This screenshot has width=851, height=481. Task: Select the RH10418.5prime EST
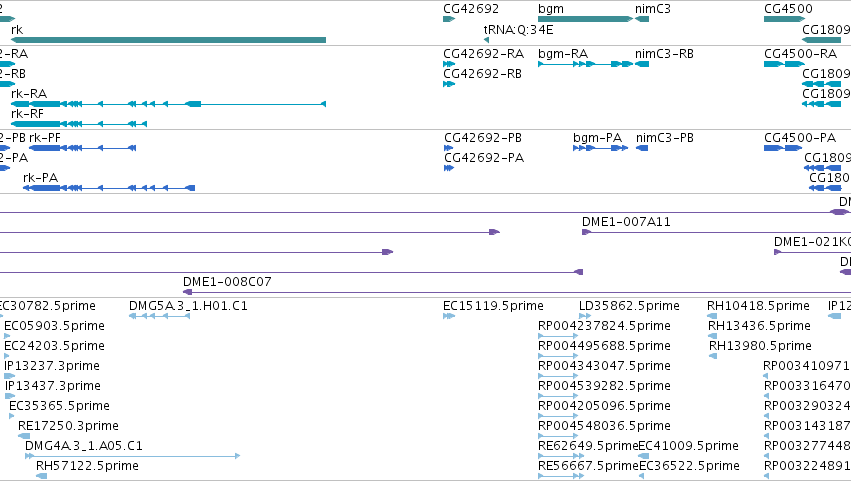click(712, 316)
